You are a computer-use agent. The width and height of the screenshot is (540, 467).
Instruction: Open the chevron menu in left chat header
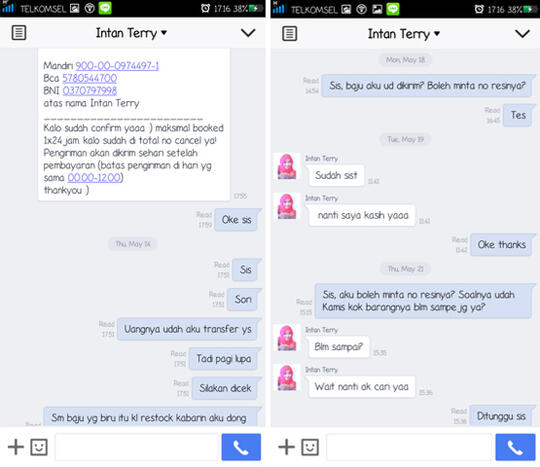pos(248,33)
